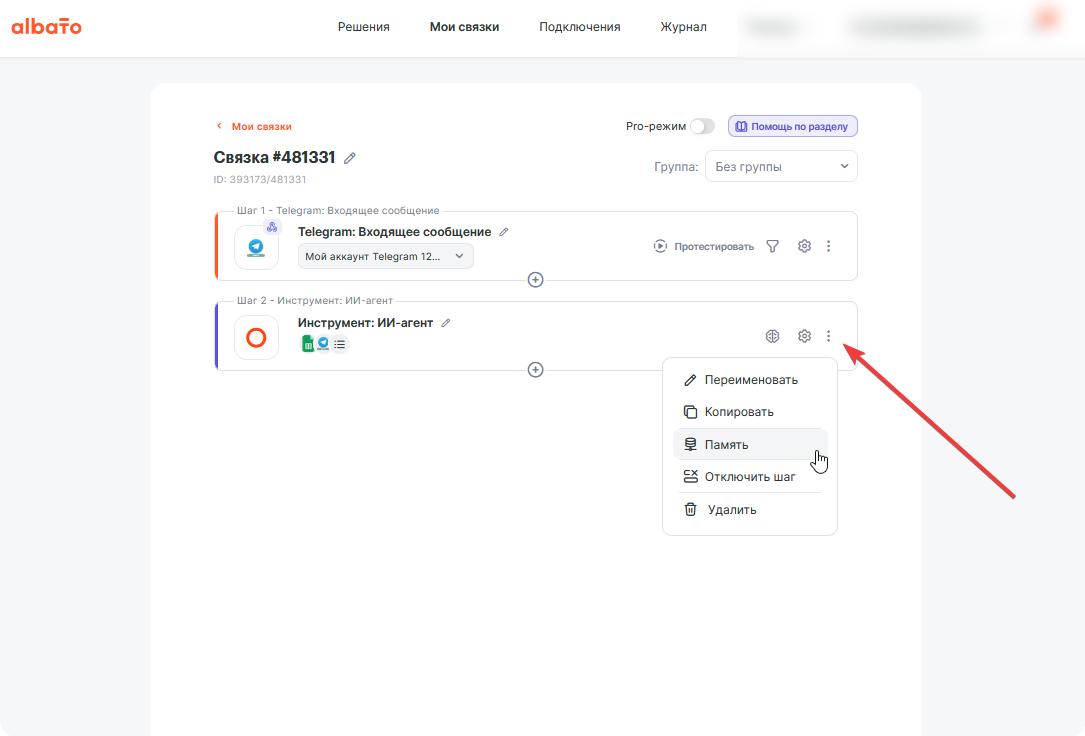Image resolution: width=1085 pixels, height=736 pixels.
Task: Toggle the Pro-режим switch
Action: click(702, 127)
